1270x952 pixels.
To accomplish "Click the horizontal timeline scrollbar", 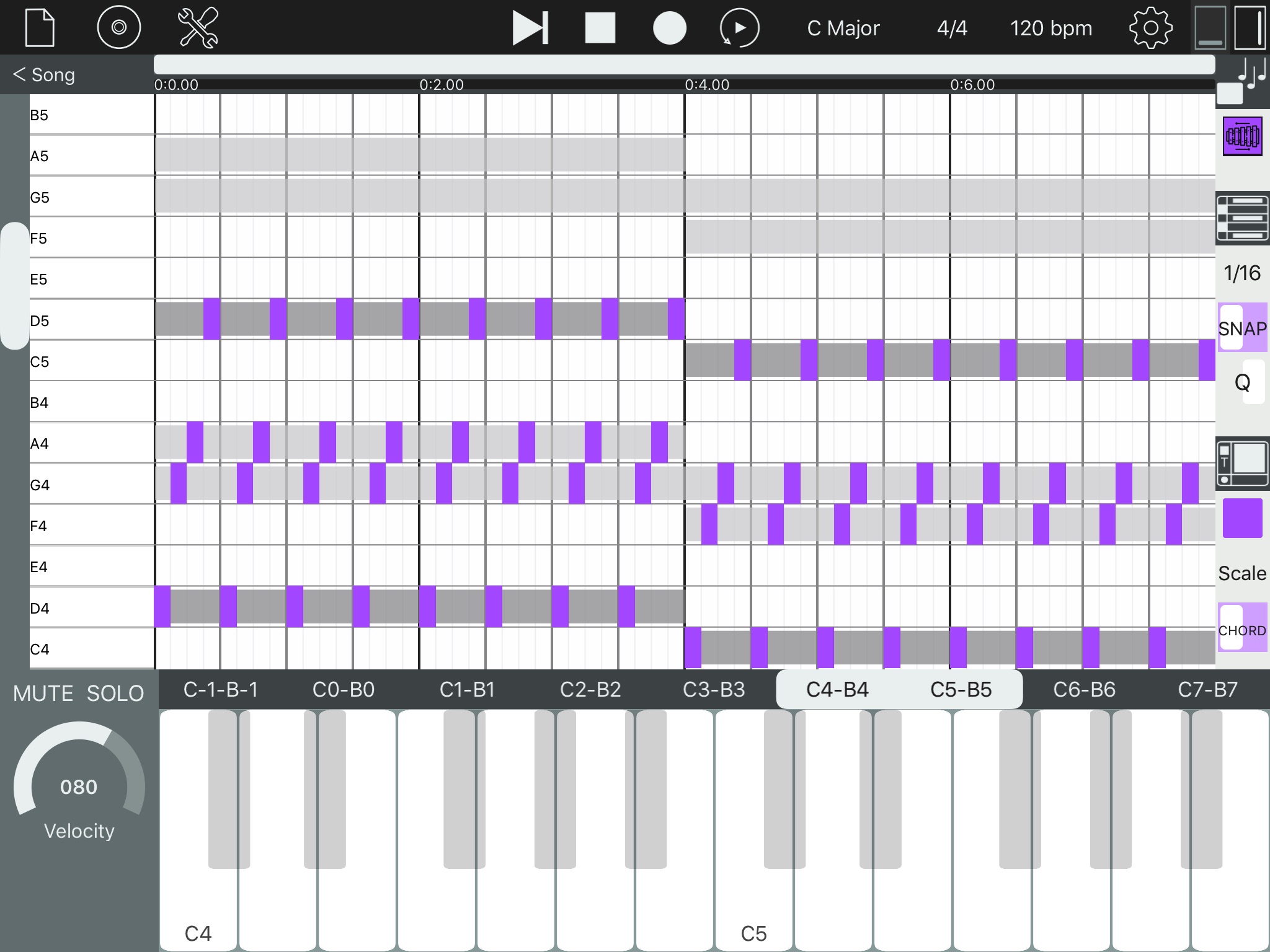I will 685,64.
